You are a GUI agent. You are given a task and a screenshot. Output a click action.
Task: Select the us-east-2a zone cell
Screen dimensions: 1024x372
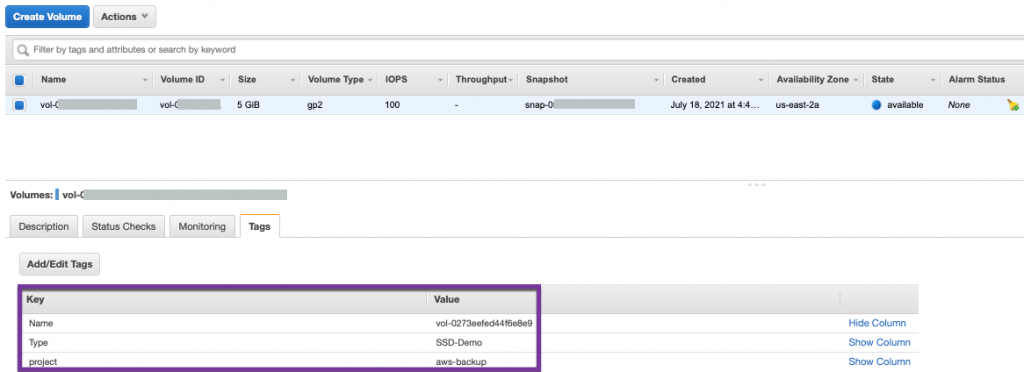pos(797,105)
